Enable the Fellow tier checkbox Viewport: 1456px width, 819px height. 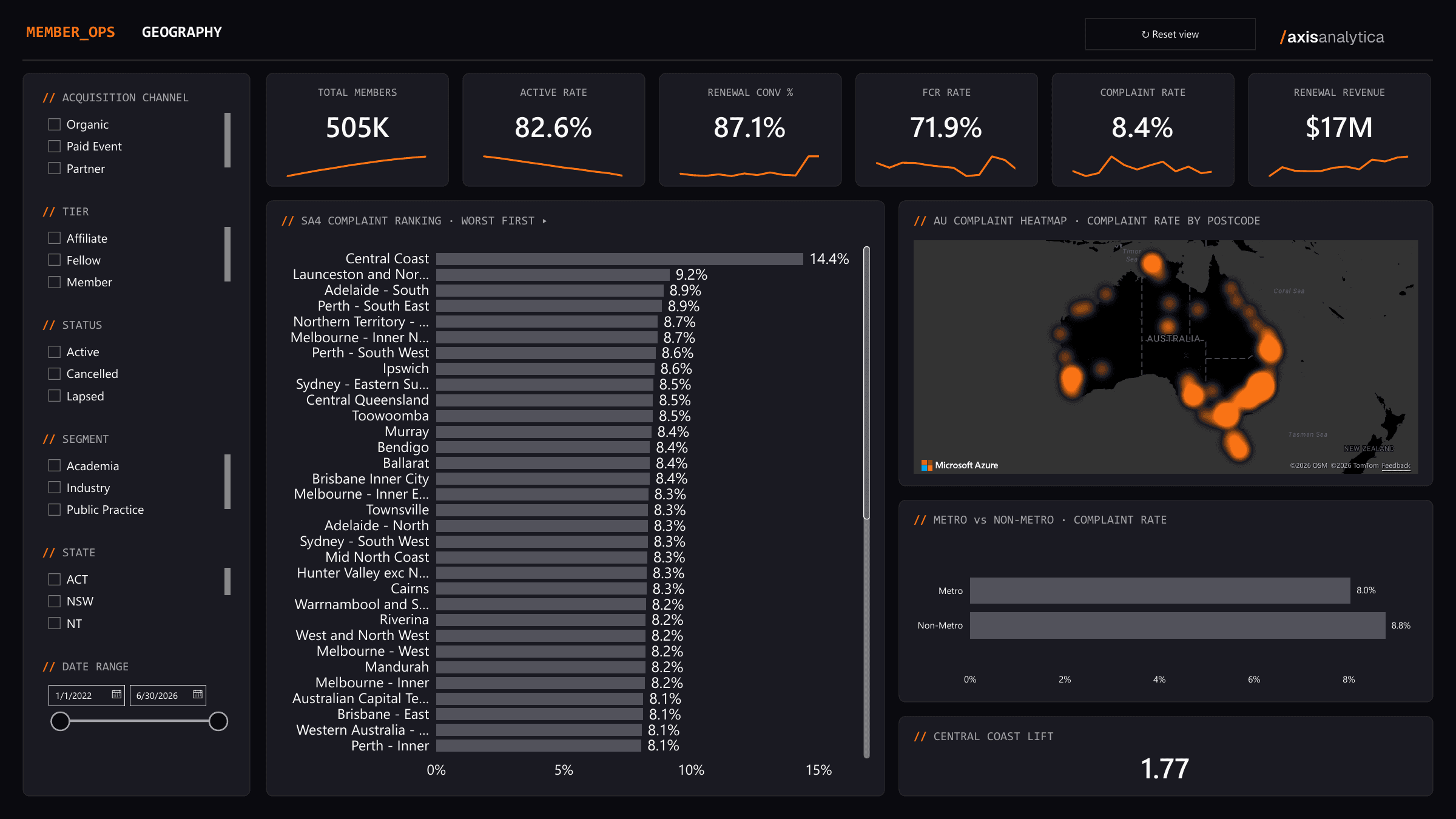tap(55, 260)
